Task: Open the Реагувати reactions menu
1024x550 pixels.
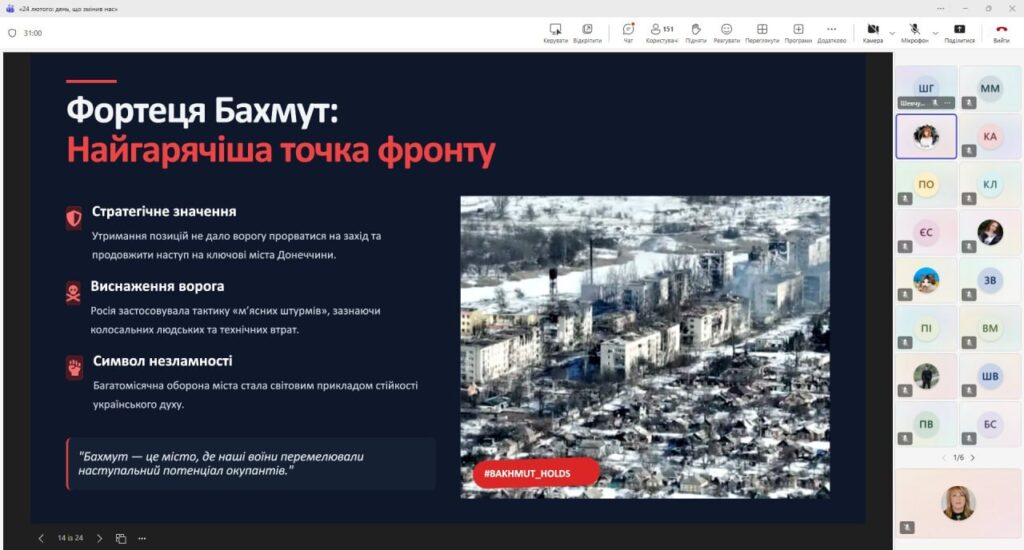Action: pyautogui.click(x=727, y=33)
